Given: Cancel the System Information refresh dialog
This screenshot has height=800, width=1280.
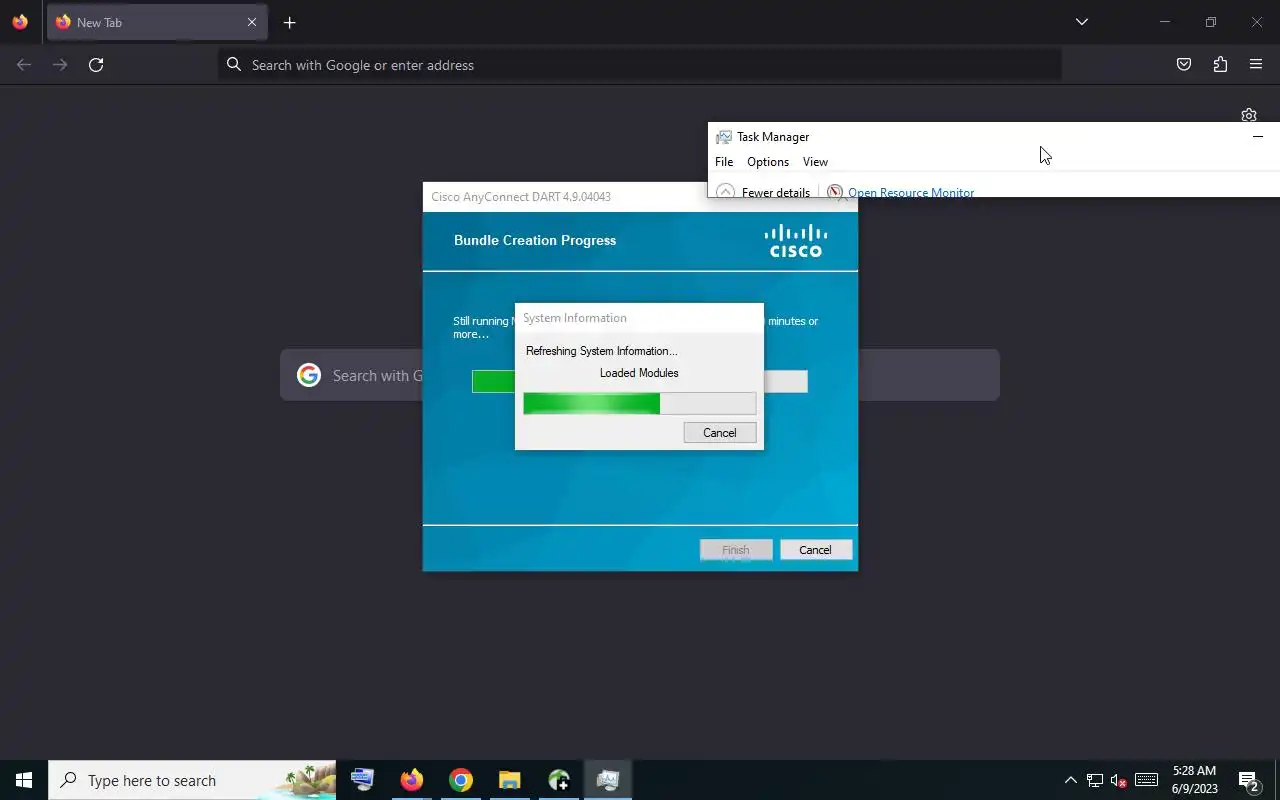Looking at the screenshot, I should (x=720, y=433).
